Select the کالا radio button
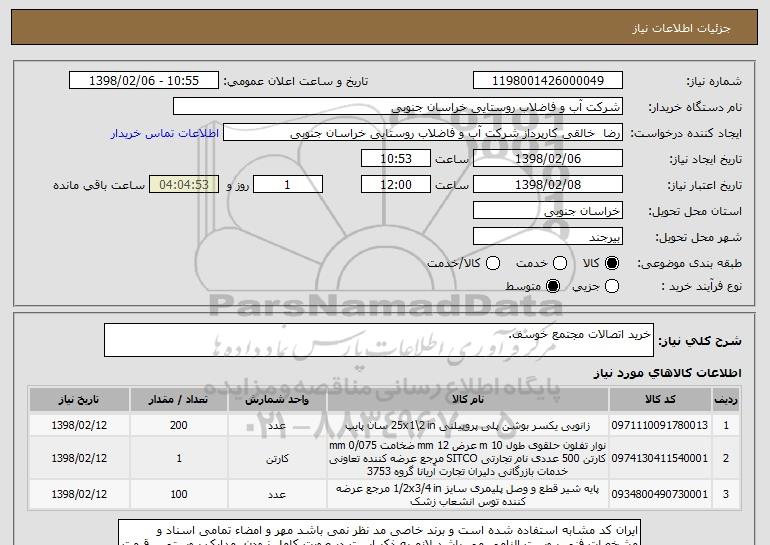This screenshot has height=545, width=770. [x=612, y=263]
